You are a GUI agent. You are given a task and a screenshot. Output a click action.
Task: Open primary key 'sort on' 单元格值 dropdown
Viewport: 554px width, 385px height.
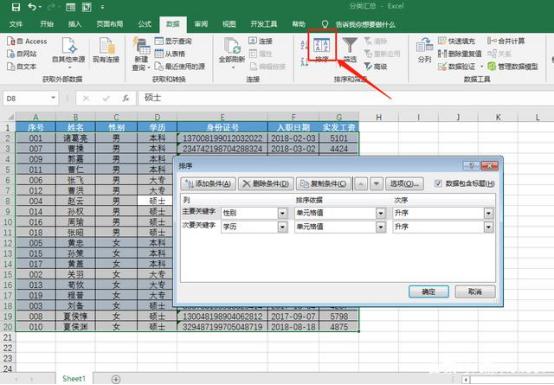click(x=381, y=213)
